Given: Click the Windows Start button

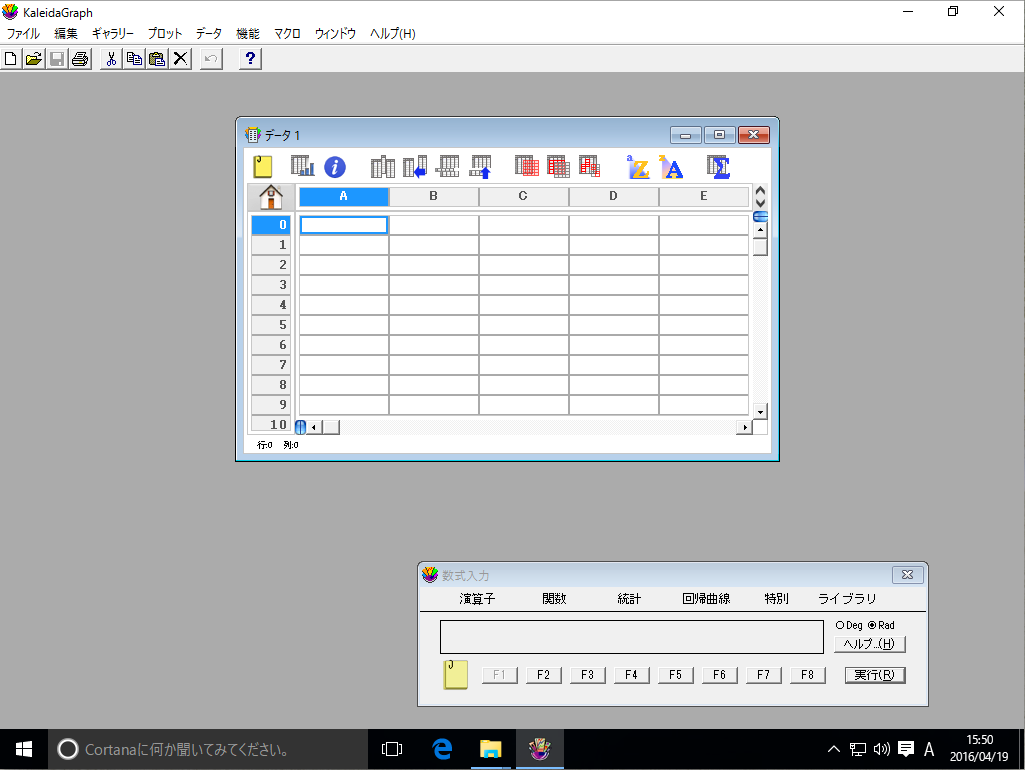Looking at the screenshot, I should tap(24, 749).
